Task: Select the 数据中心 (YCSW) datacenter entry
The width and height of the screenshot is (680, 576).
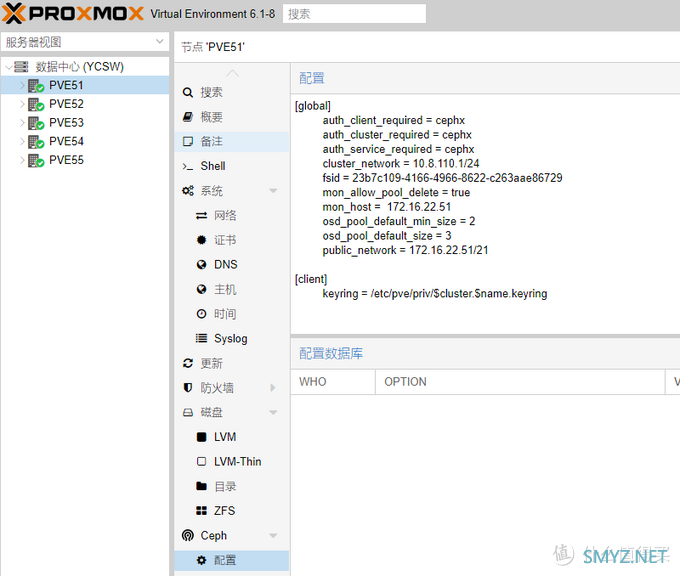Action: (79, 67)
